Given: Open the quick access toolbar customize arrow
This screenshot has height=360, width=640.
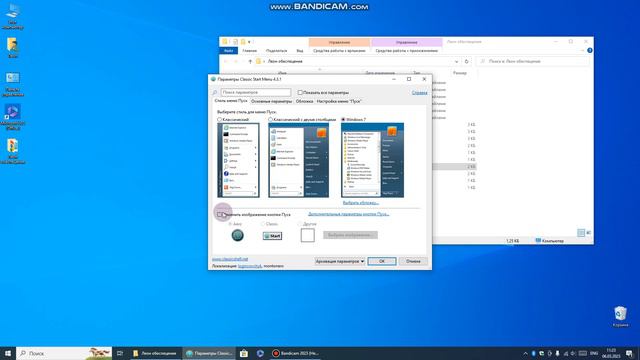Looking at the screenshot, I should click(x=249, y=42).
